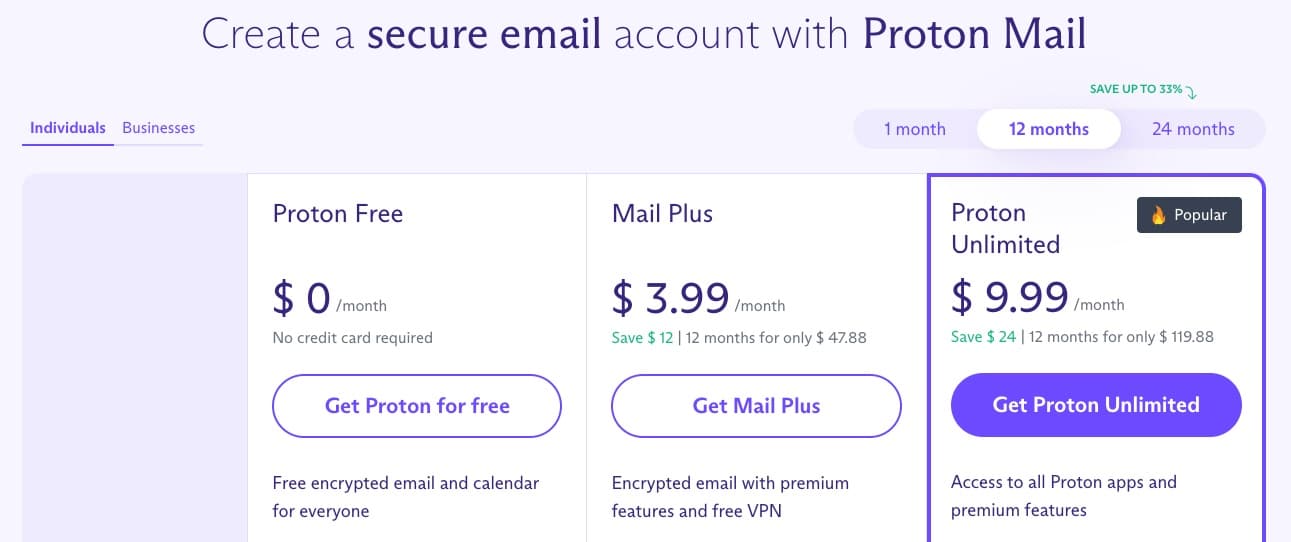Click the Proton Unlimited plan title
The height and width of the screenshot is (542, 1291).
pyautogui.click(x=1006, y=228)
